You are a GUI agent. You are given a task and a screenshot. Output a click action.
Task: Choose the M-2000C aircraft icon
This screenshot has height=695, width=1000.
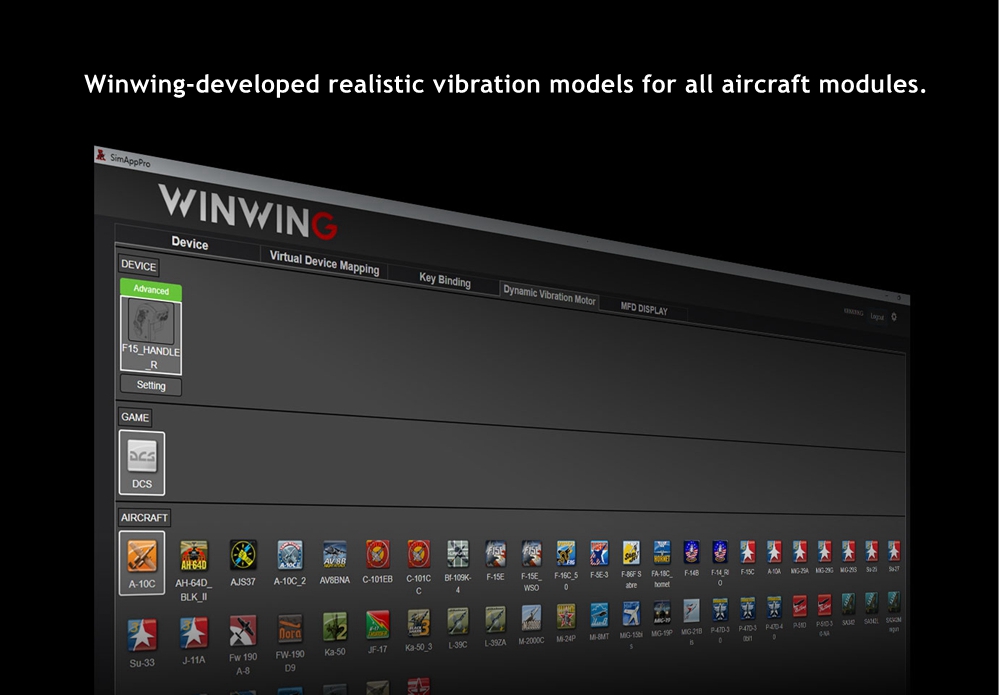531,617
